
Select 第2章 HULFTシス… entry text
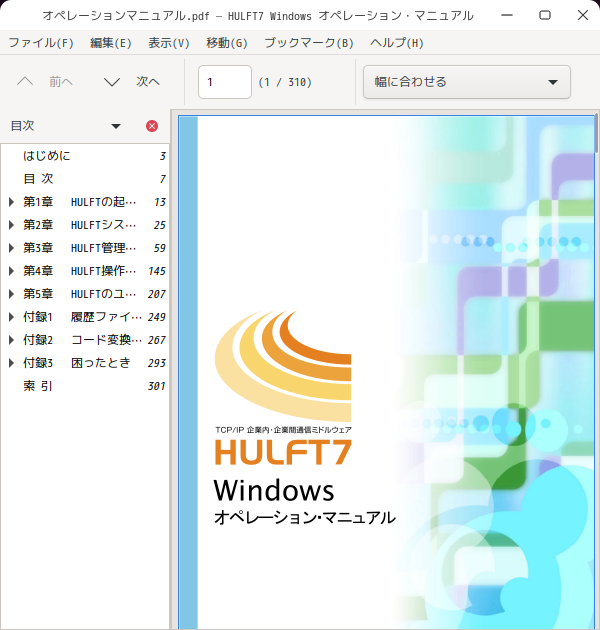click(x=80, y=225)
